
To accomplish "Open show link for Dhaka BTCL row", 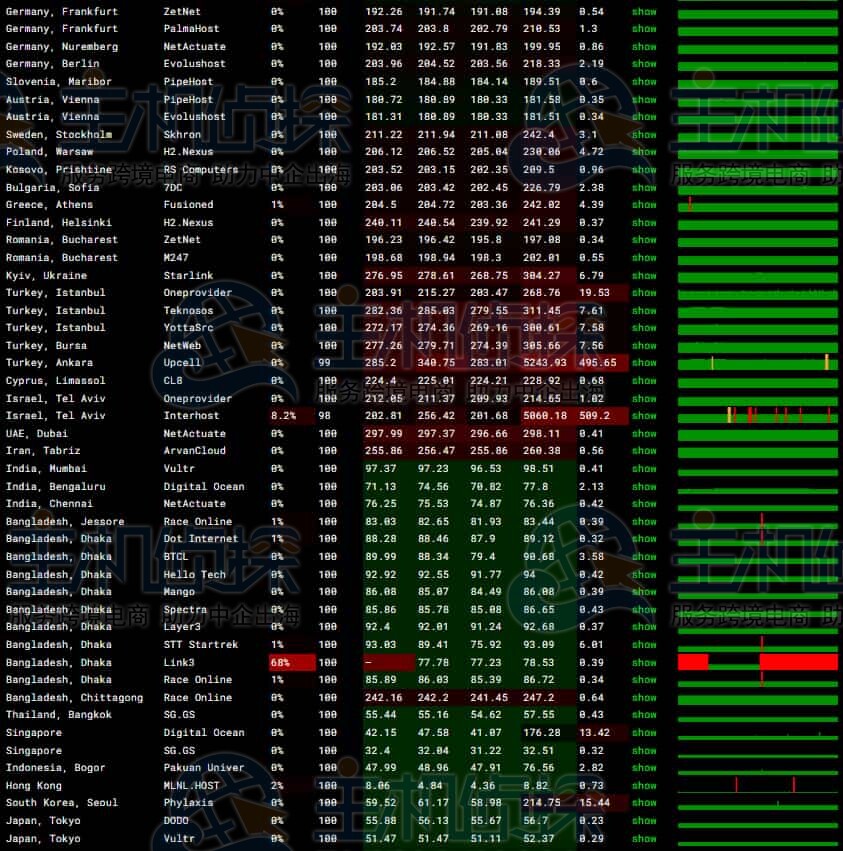I will tap(644, 557).
